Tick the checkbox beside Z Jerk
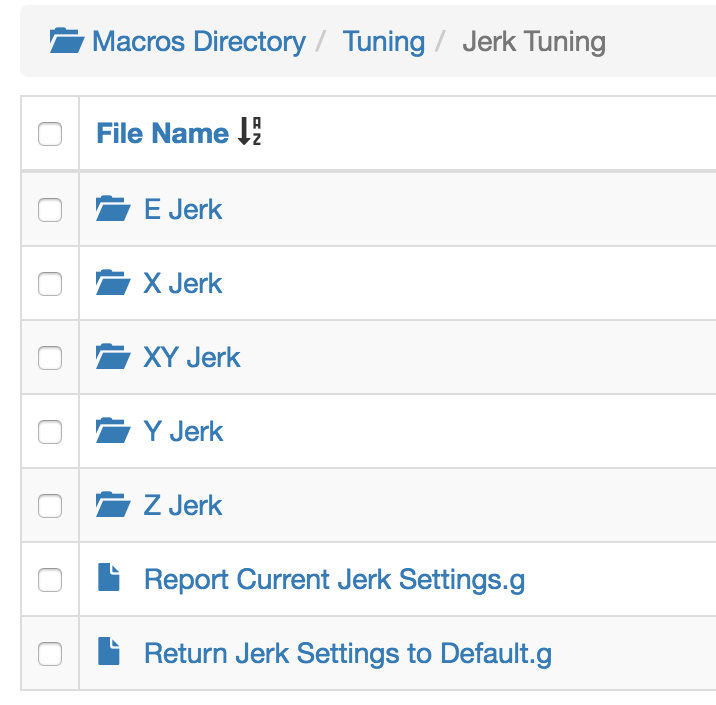Screen dimensions: 716x705 point(50,506)
